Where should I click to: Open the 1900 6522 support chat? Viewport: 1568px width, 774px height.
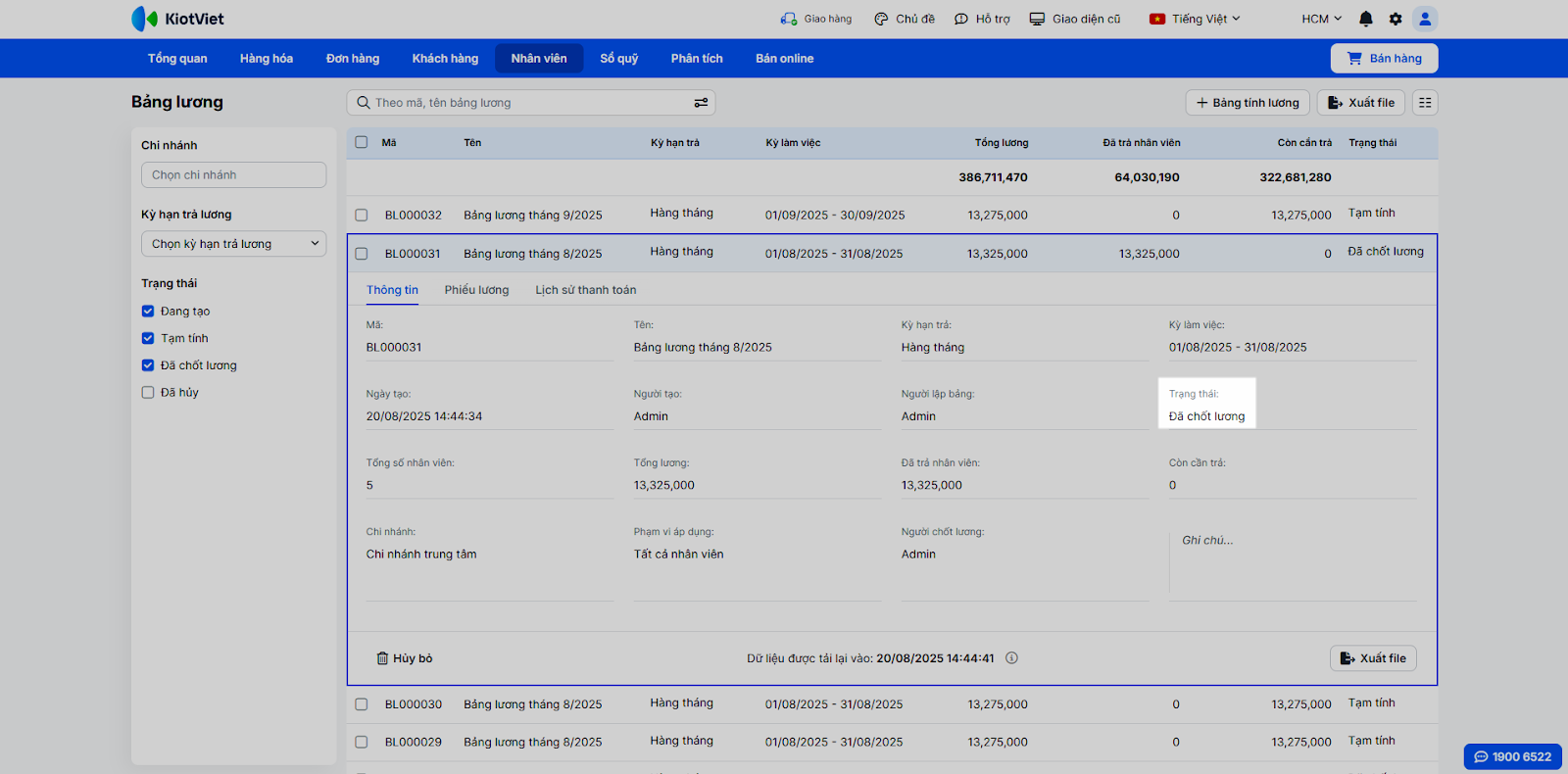1512,756
